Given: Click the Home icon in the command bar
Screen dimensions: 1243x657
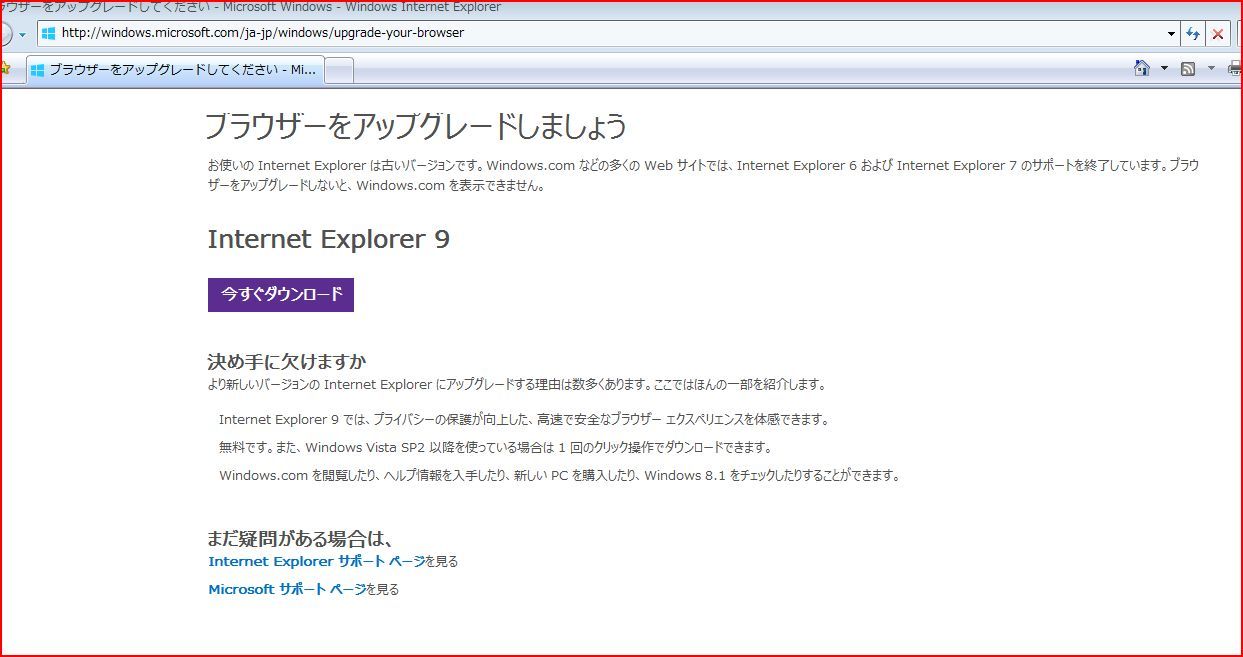Looking at the screenshot, I should click(1142, 69).
